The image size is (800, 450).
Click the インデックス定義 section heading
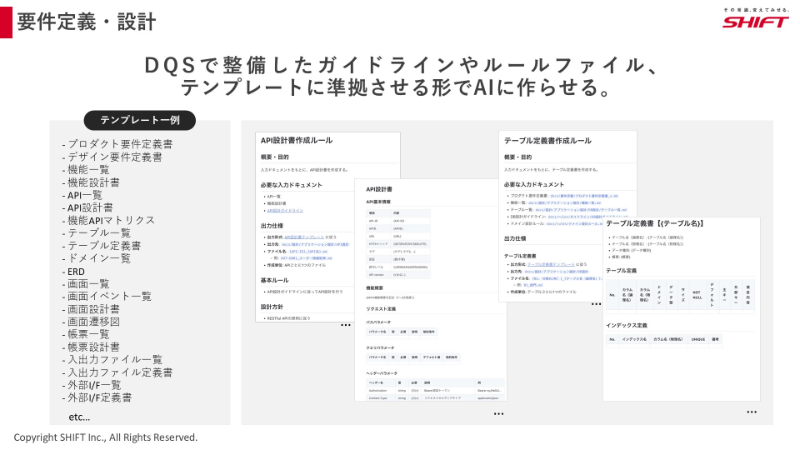pos(630,325)
